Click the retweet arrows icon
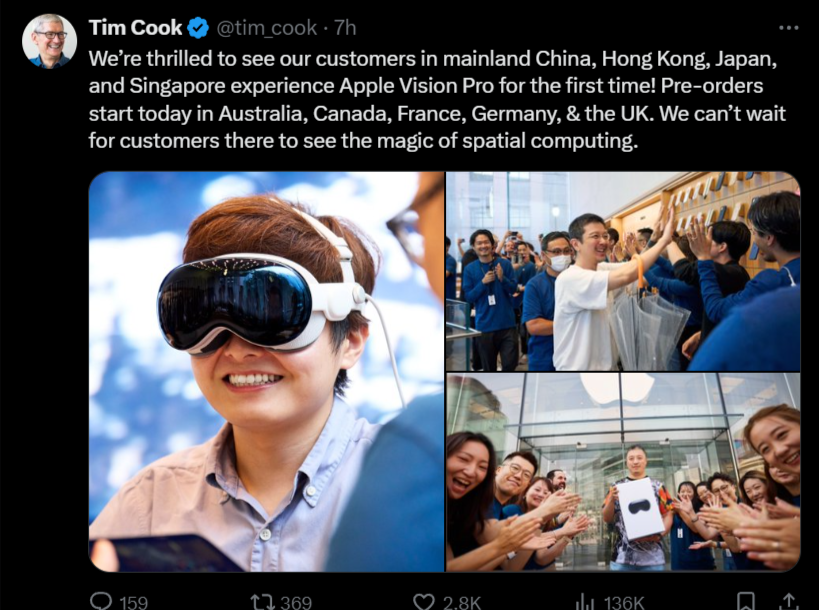Screen dimensions: 819x610 (263, 602)
